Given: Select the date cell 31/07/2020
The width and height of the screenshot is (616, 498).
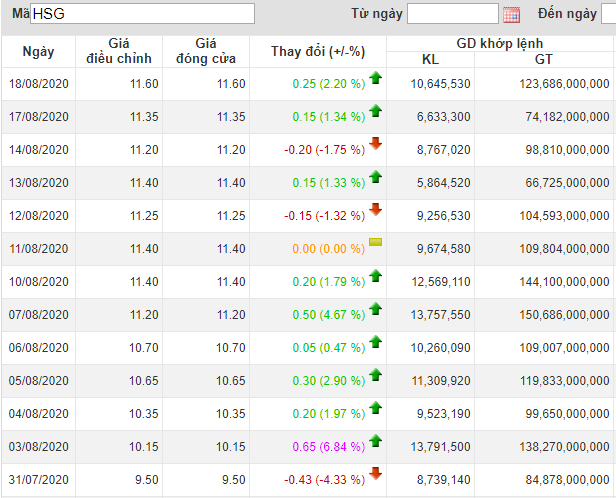Looking at the screenshot, I should [x=38, y=480].
